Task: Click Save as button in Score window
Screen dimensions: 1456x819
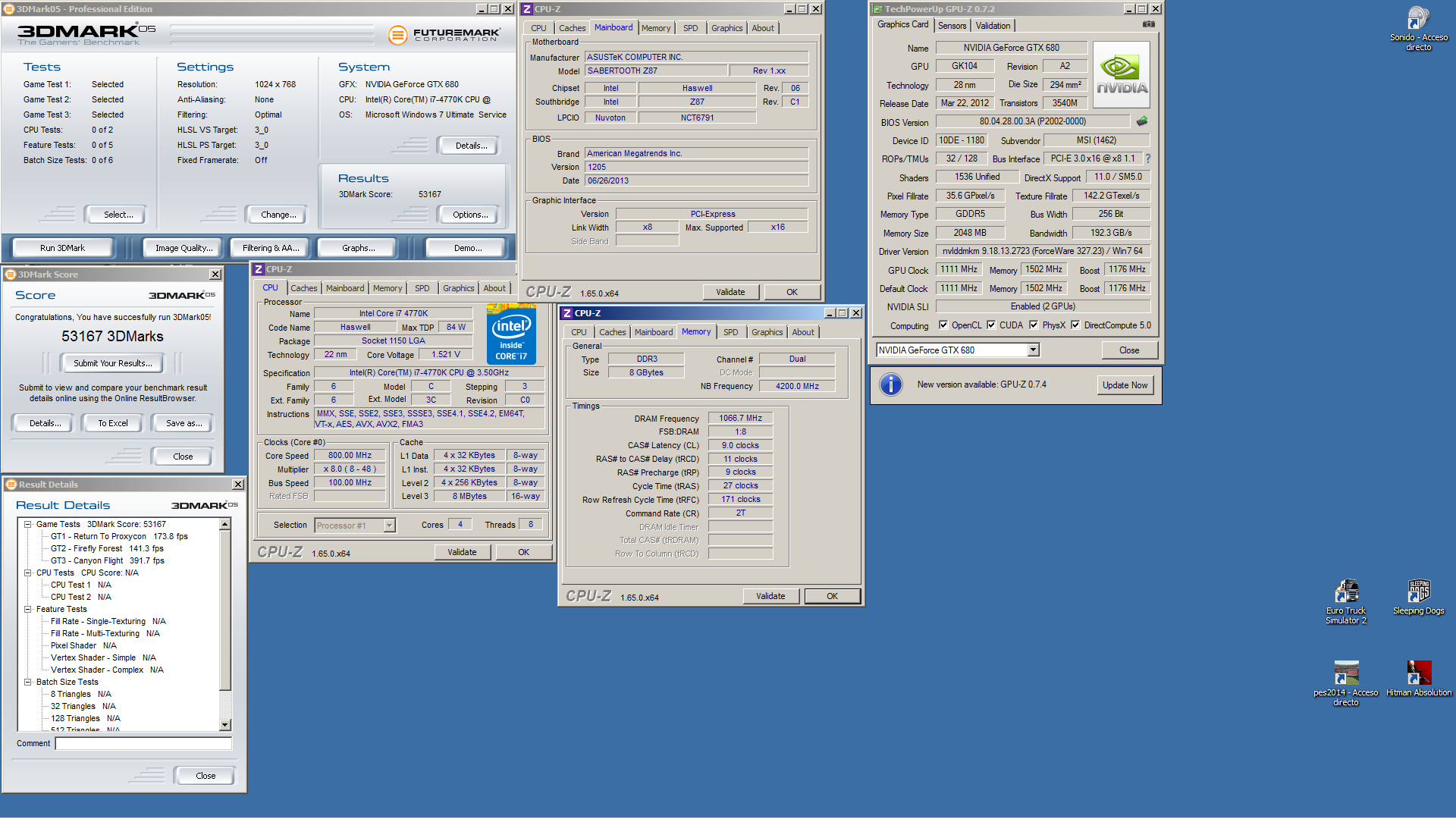Action: pyautogui.click(x=184, y=423)
